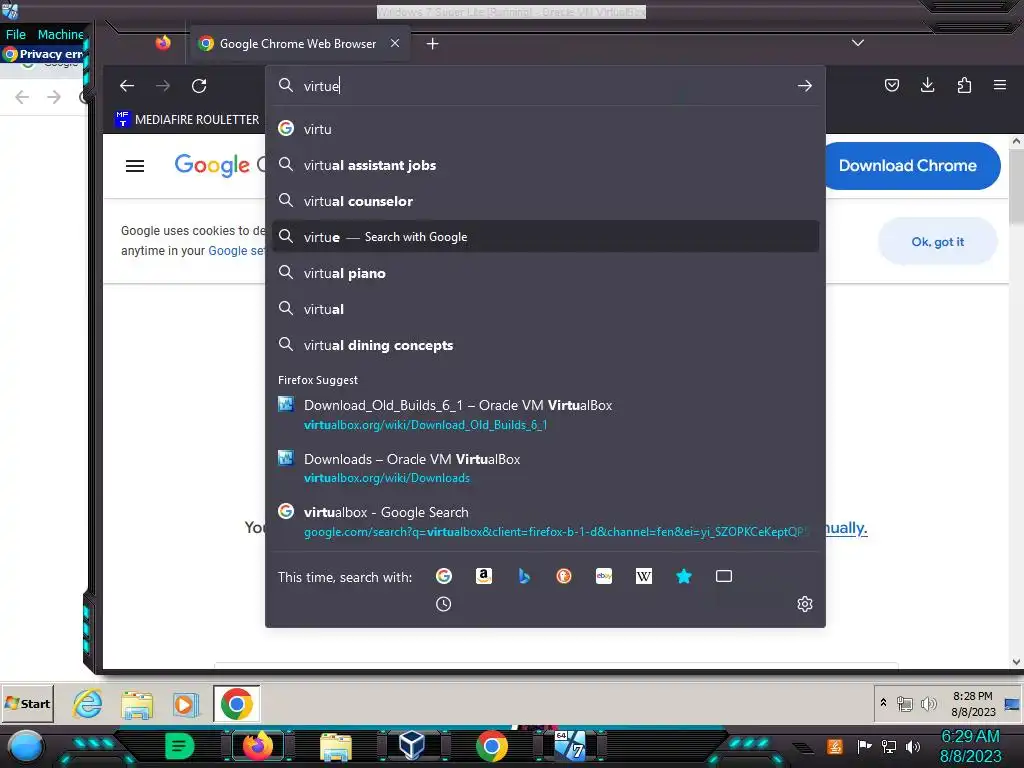
Task: Click into the address bar text 'virtue'
Action: pyautogui.click(x=321, y=86)
